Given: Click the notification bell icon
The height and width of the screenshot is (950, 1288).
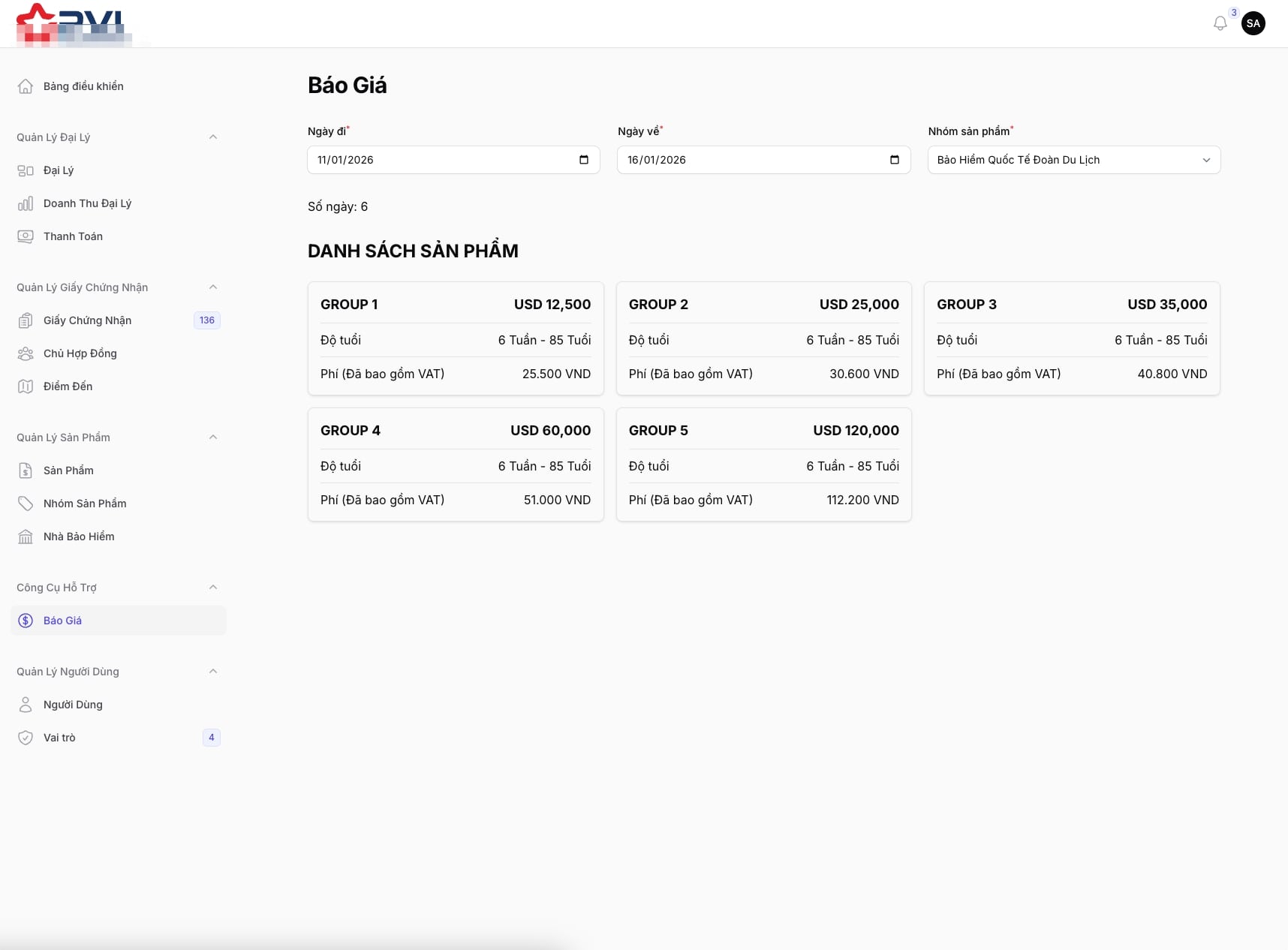Looking at the screenshot, I should pos(1220,23).
